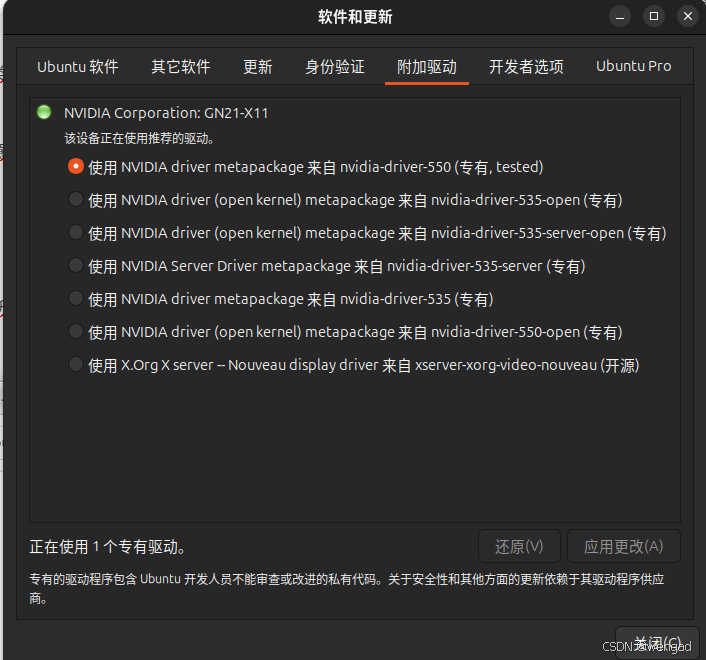Go to the 更新 tab
The image size is (706, 660).
click(258, 67)
